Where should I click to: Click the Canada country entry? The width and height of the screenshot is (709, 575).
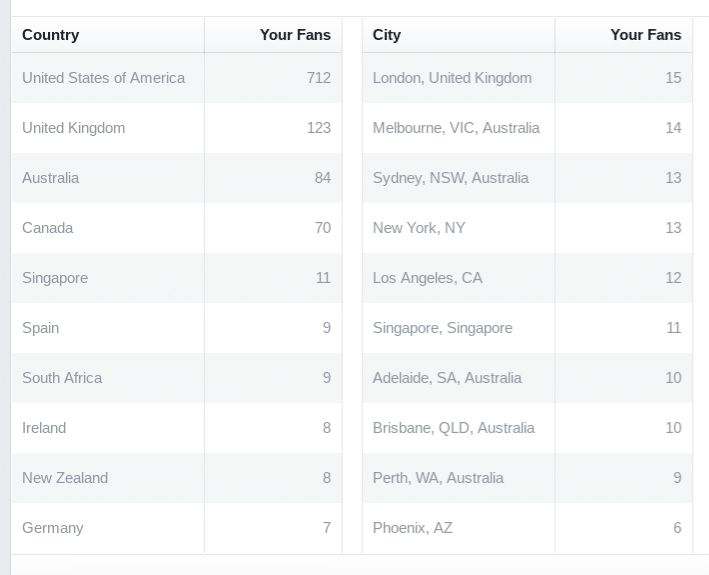tap(48, 228)
